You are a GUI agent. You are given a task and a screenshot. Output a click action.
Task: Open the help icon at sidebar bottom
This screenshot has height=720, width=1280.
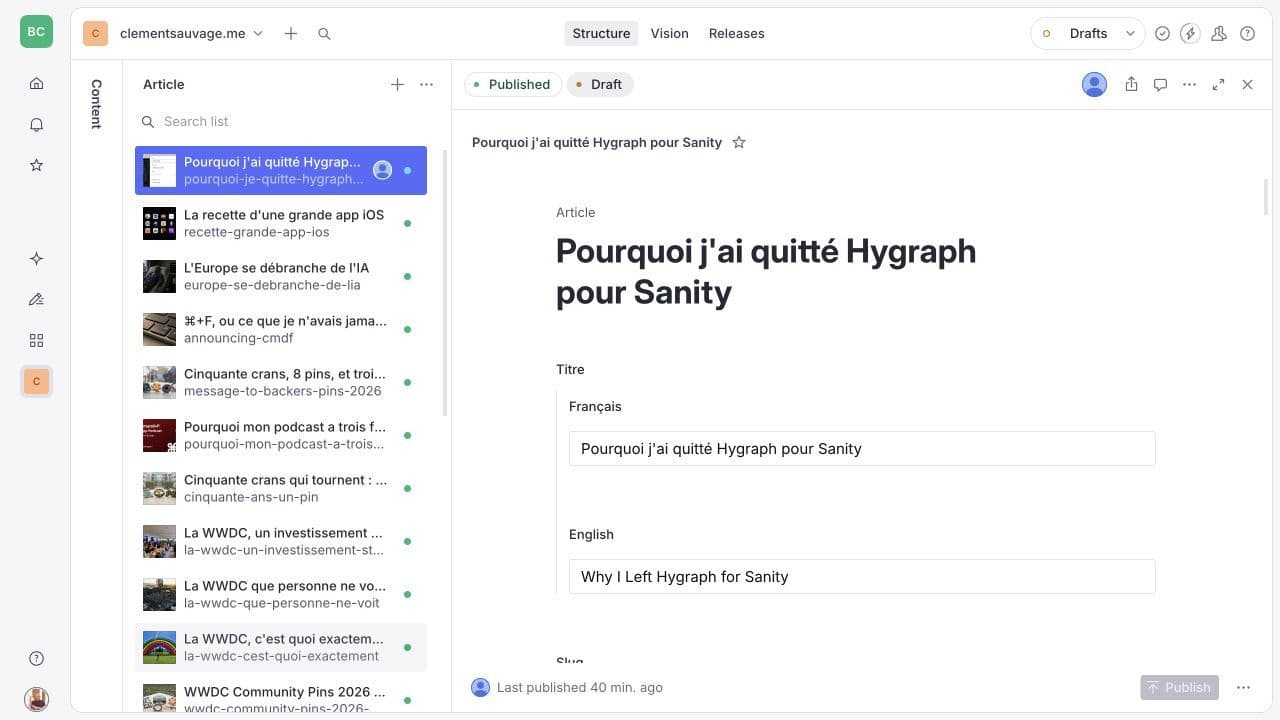(x=36, y=658)
